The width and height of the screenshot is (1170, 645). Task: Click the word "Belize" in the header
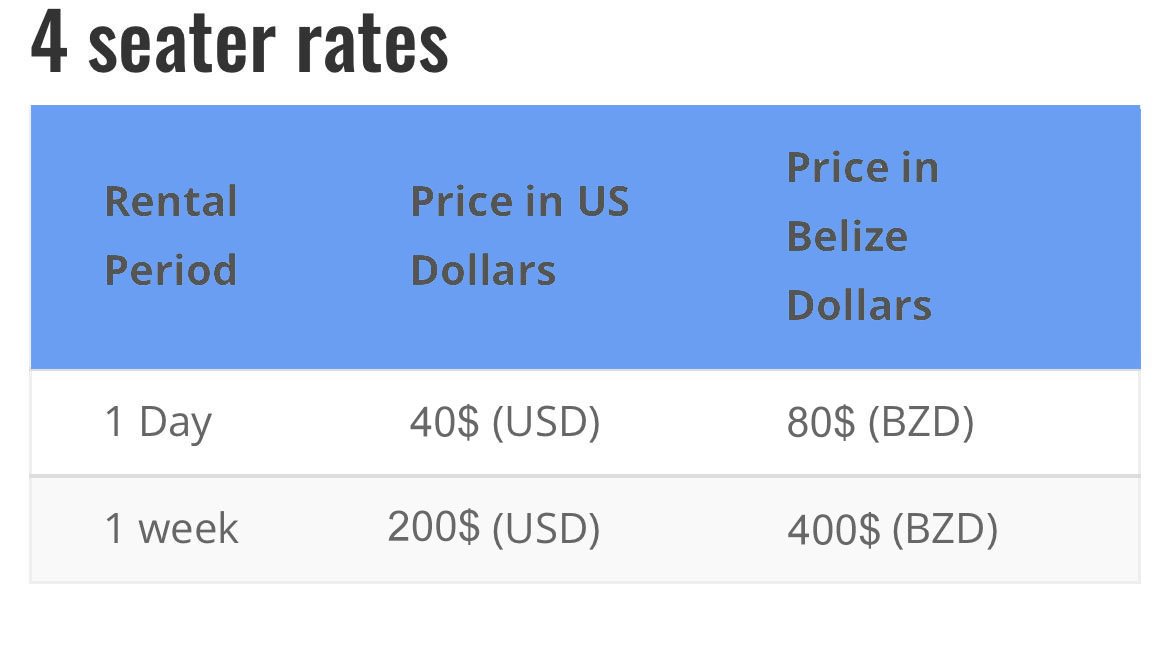coord(847,236)
